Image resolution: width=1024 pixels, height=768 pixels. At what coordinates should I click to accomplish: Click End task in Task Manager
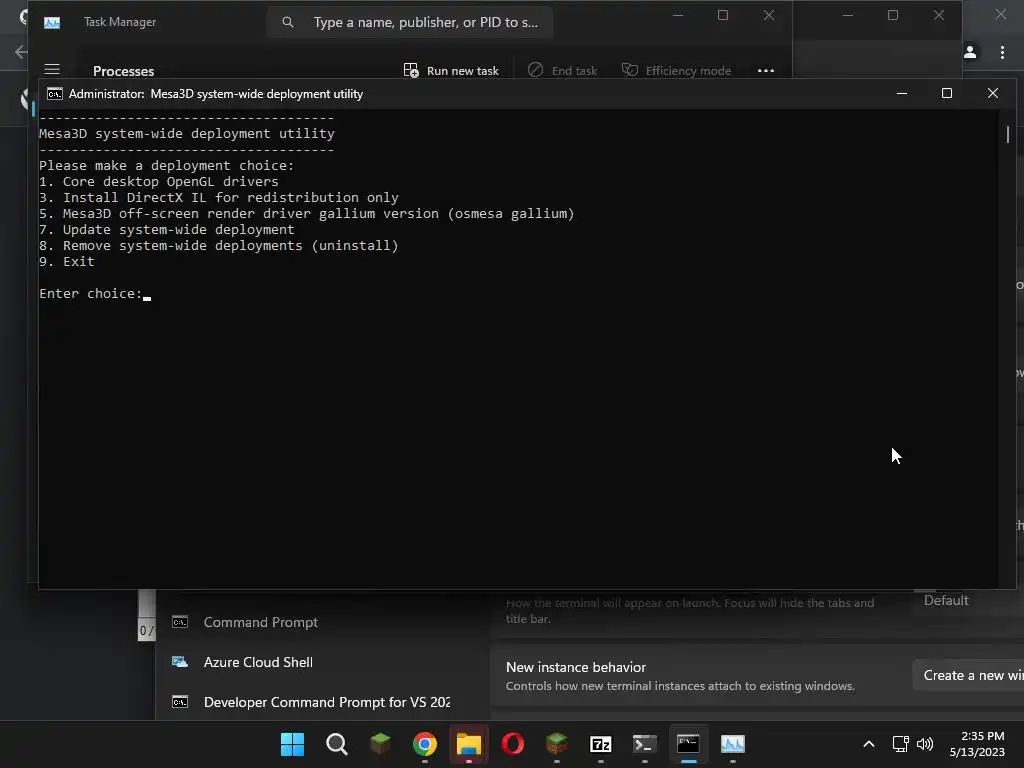tap(562, 71)
